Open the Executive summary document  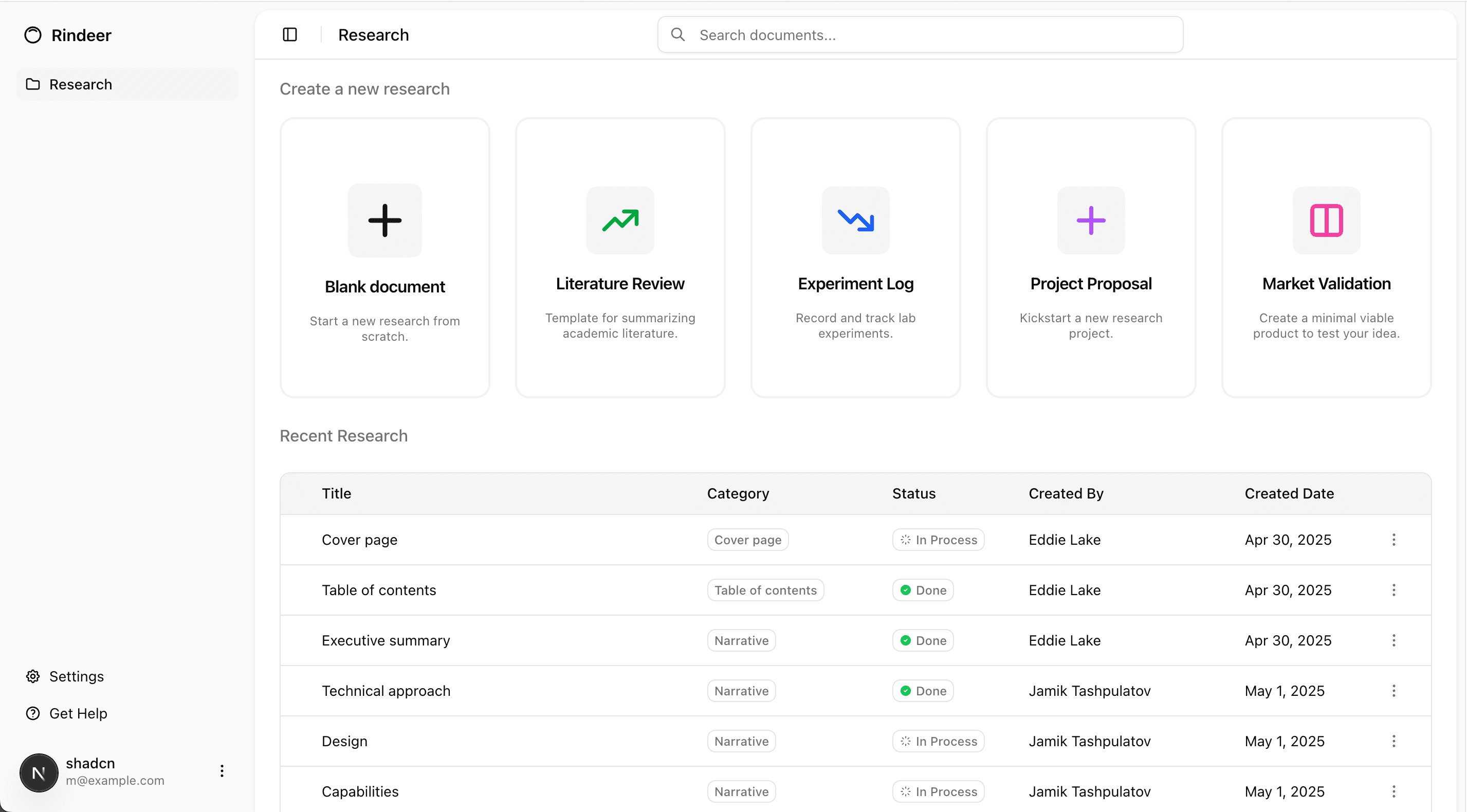pos(386,640)
